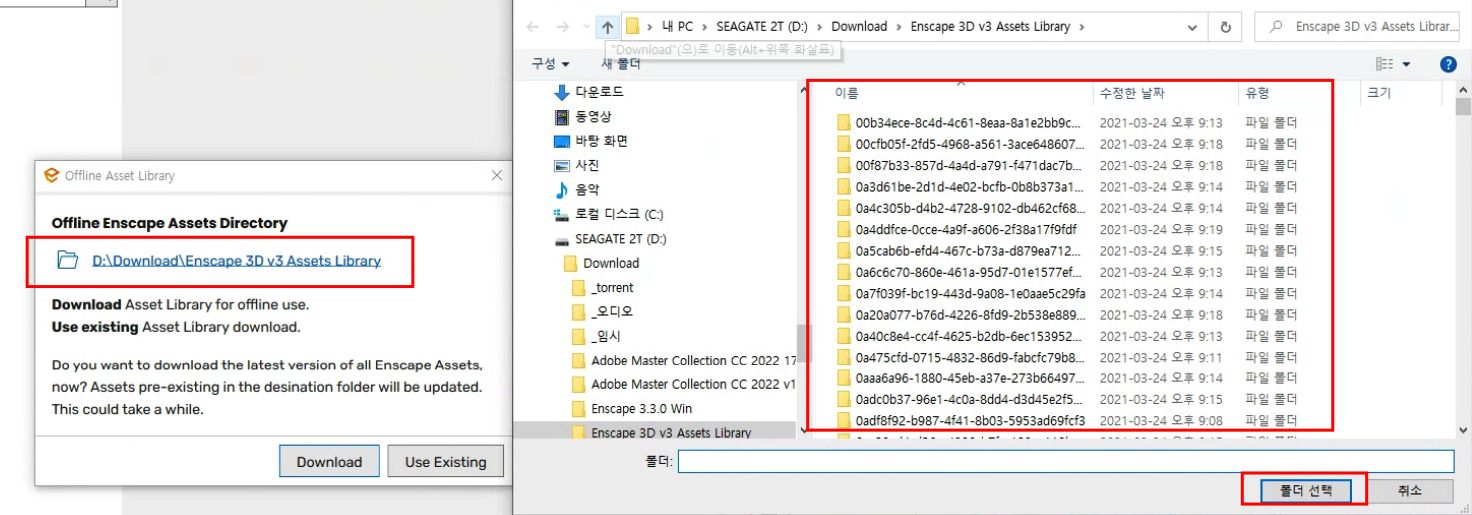The image size is (1472, 515).
Task: Click the blue help question mark icon
Action: (x=1448, y=64)
